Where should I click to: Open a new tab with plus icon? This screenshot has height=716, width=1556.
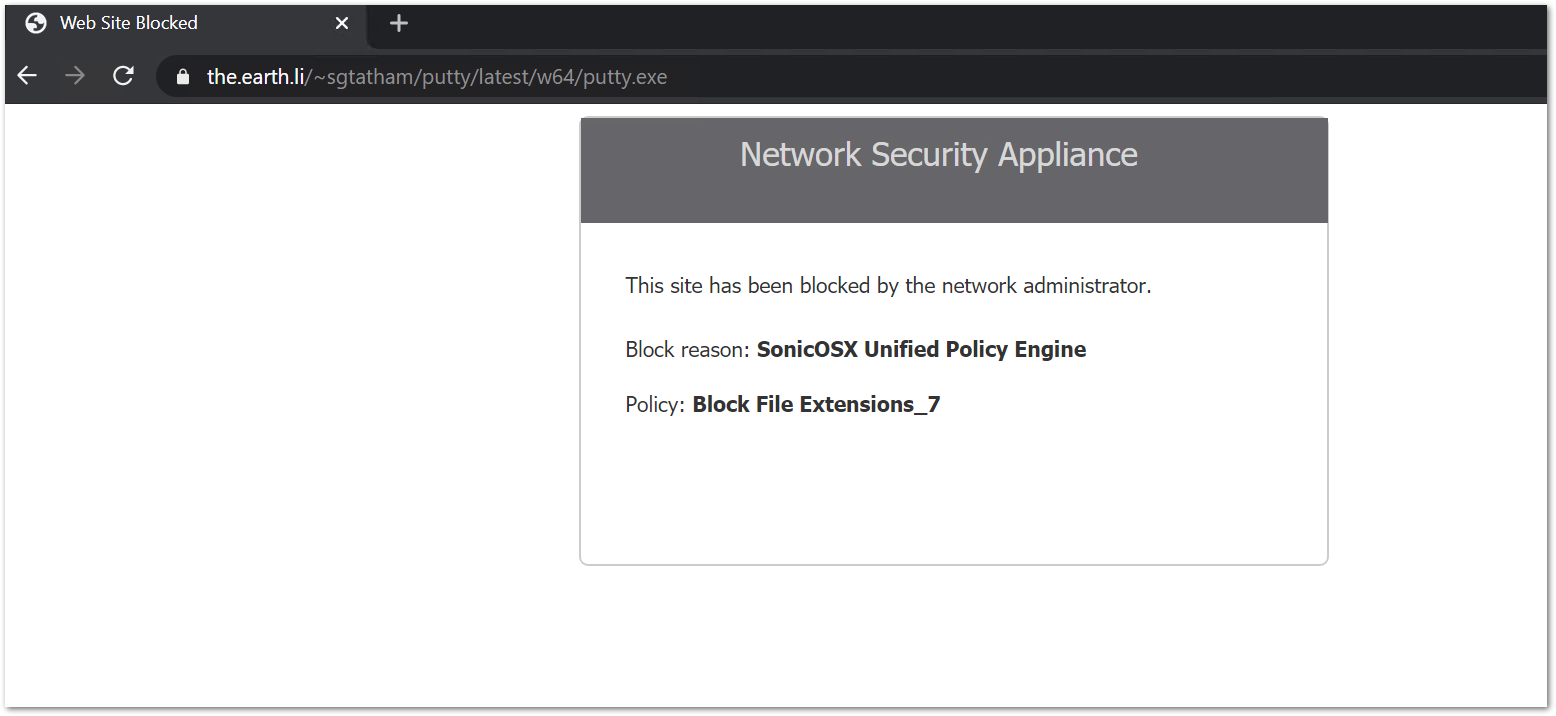[399, 23]
